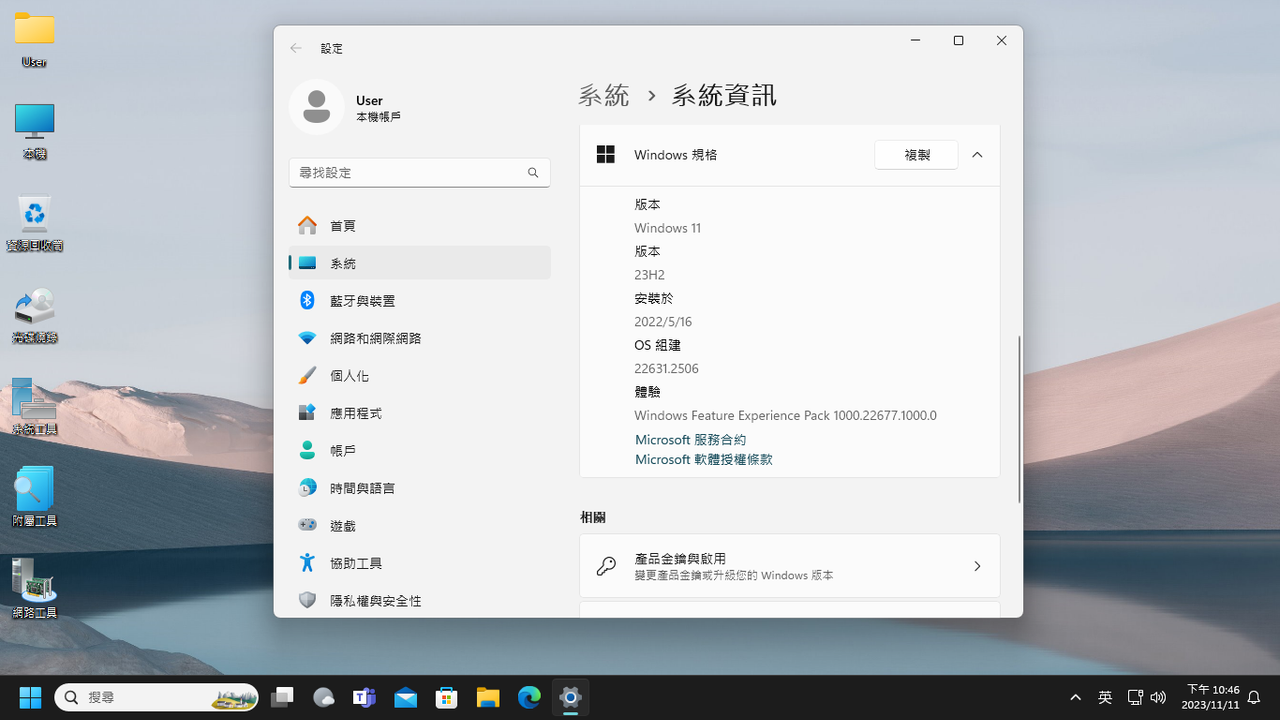
Task: Click the back arrow in Settings
Action: (296, 48)
